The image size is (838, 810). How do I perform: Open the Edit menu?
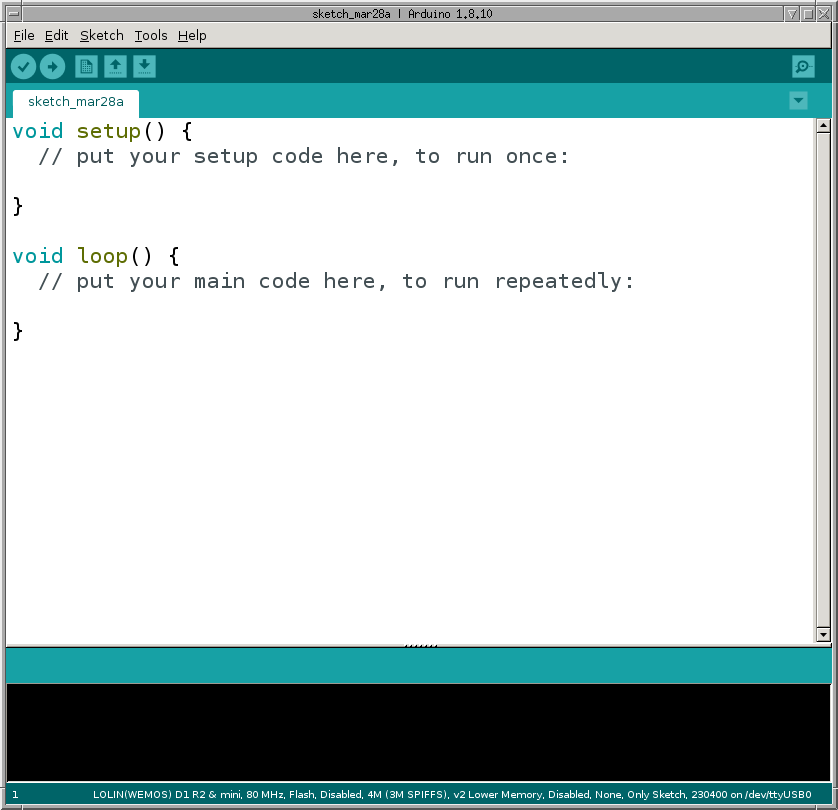pos(56,36)
